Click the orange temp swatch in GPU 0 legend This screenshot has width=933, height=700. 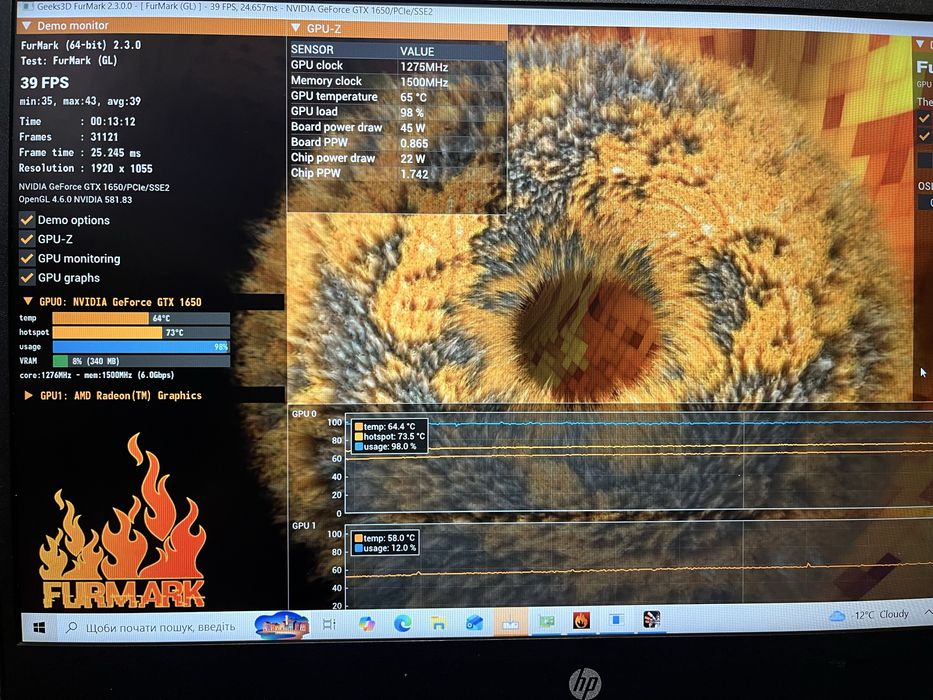[359, 427]
